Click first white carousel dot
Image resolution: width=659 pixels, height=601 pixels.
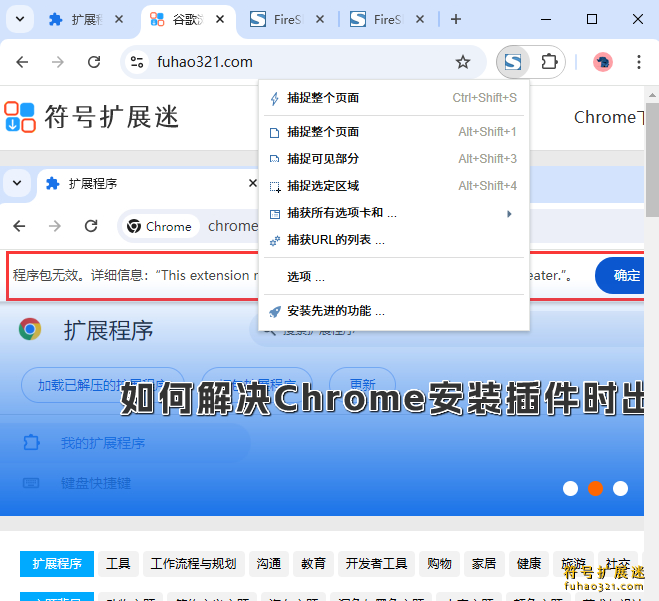(x=570, y=488)
